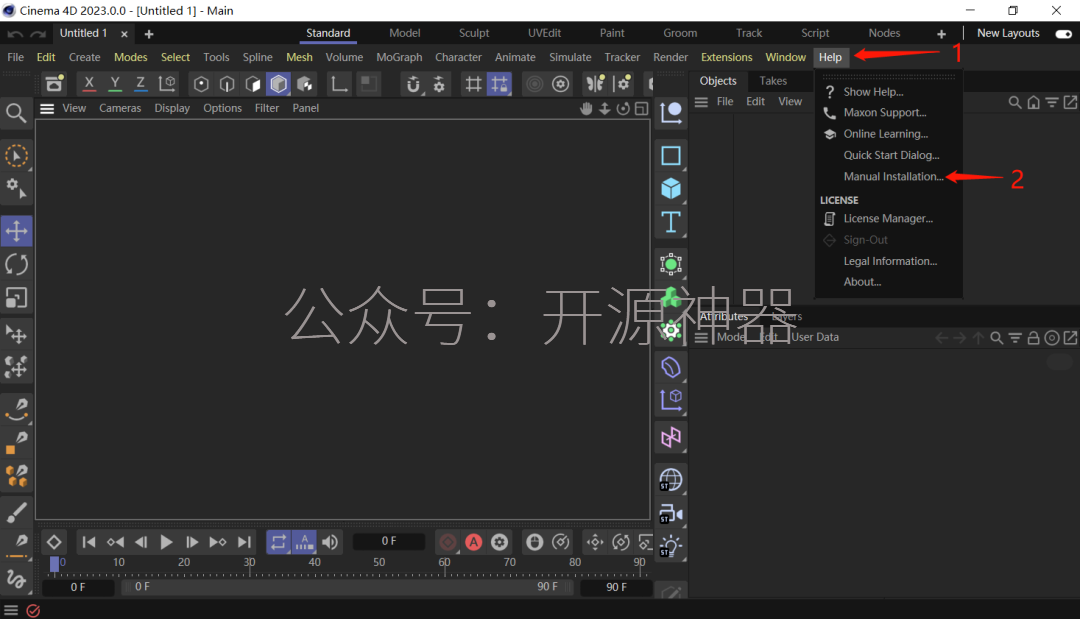Image resolution: width=1080 pixels, height=619 pixels.
Task: Click the Symmetry butterfly icon
Action: (595, 84)
